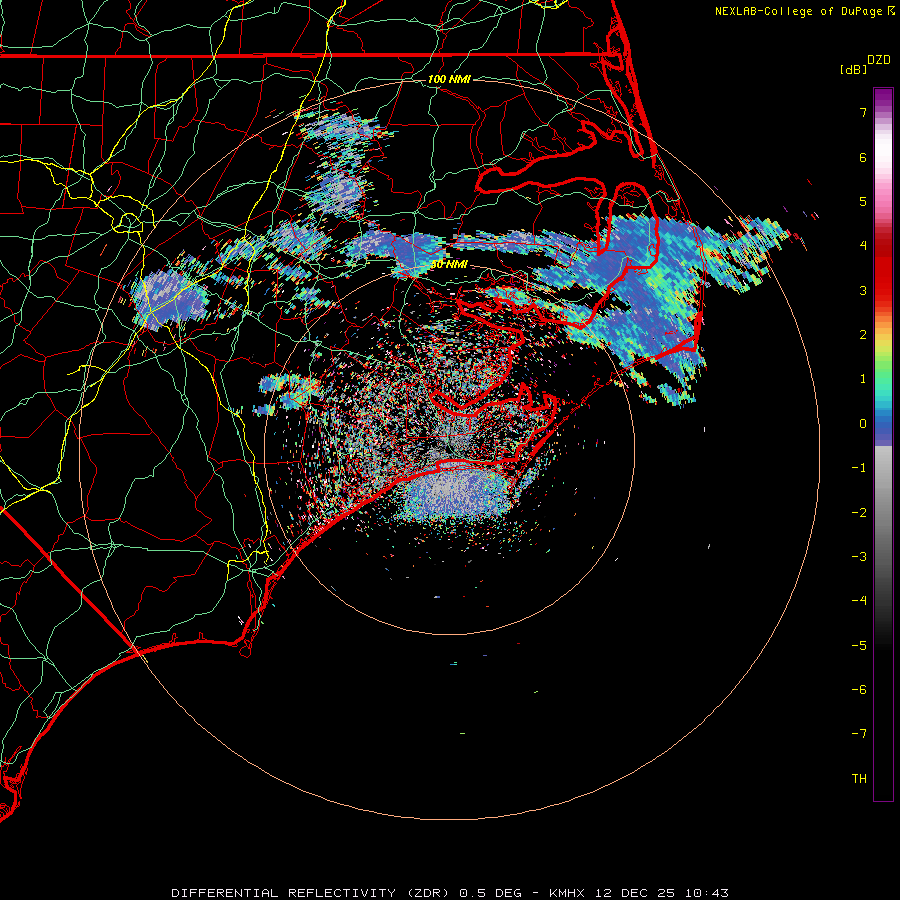Click the scale value -2 on the legend
900x900 pixels.
pyautogui.click(x=859, y=513)
